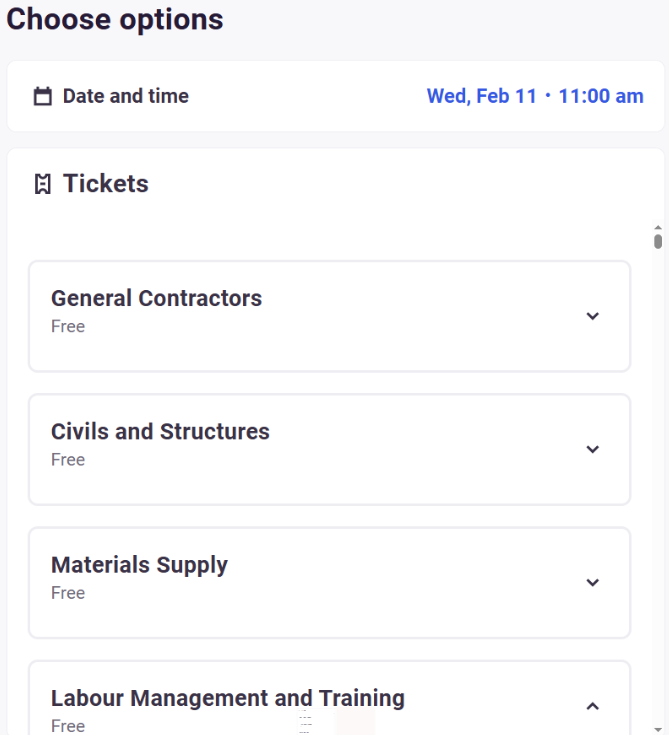Click Free price under General Contractors
This screenshot has height=735, width=669.
tap(68, 327)
